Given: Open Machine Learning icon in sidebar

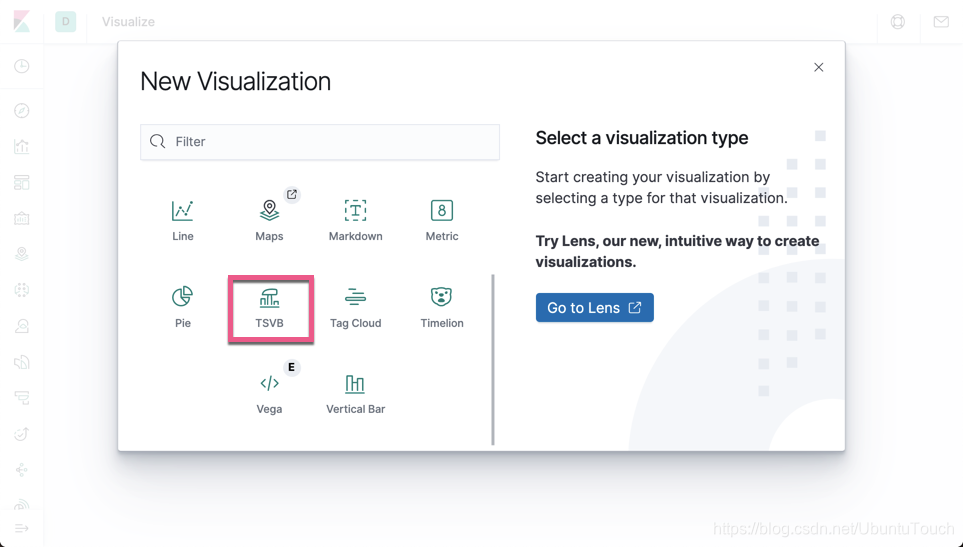Looking at the screenshot, I should pos(21,290).
